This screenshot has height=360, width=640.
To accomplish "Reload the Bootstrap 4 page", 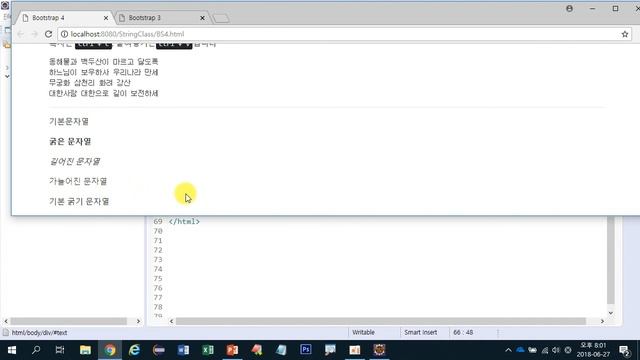I will pos(48,34).
